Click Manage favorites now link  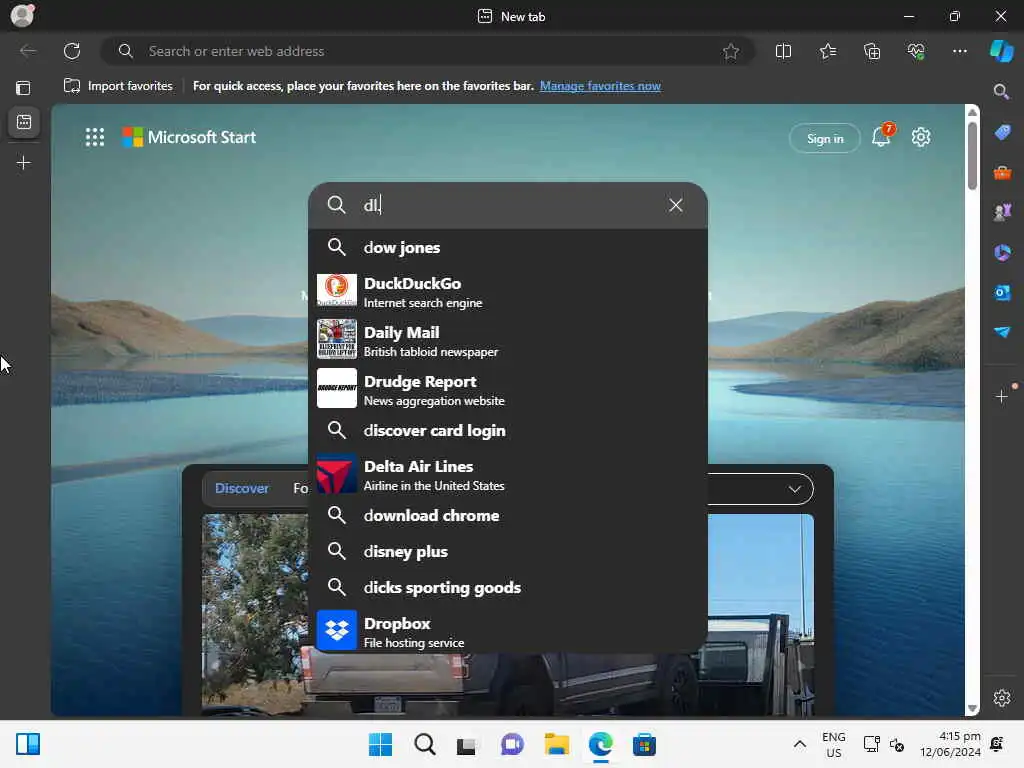point(600,86)
